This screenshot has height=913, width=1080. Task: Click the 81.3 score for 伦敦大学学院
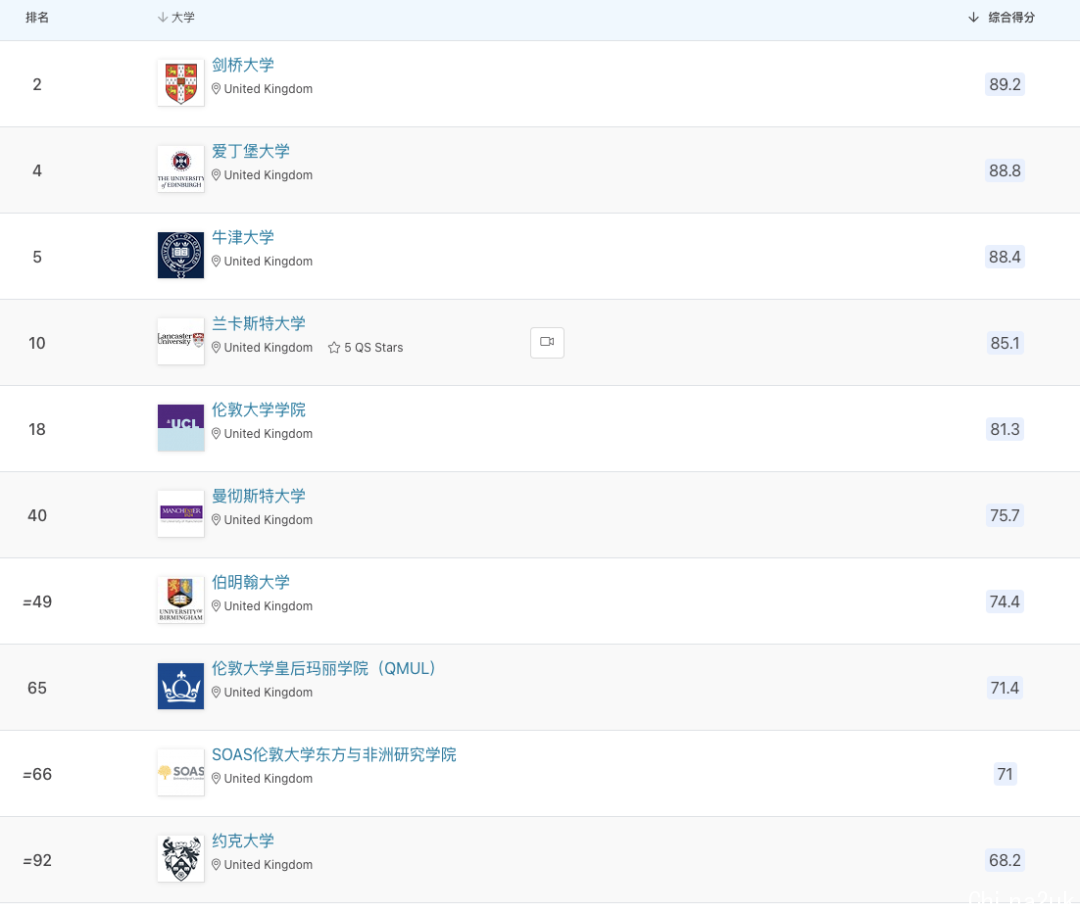[x=1005, y=429]
